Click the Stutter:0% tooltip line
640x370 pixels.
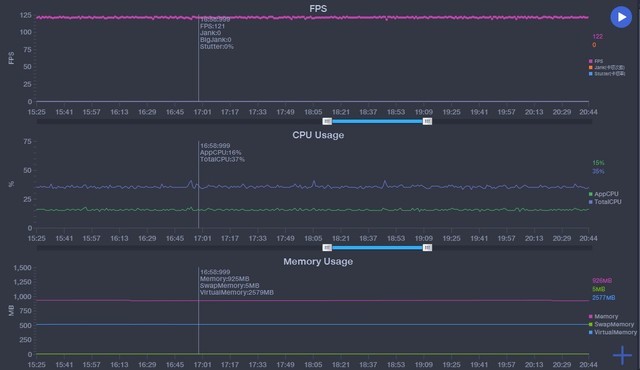coord(217,47)
